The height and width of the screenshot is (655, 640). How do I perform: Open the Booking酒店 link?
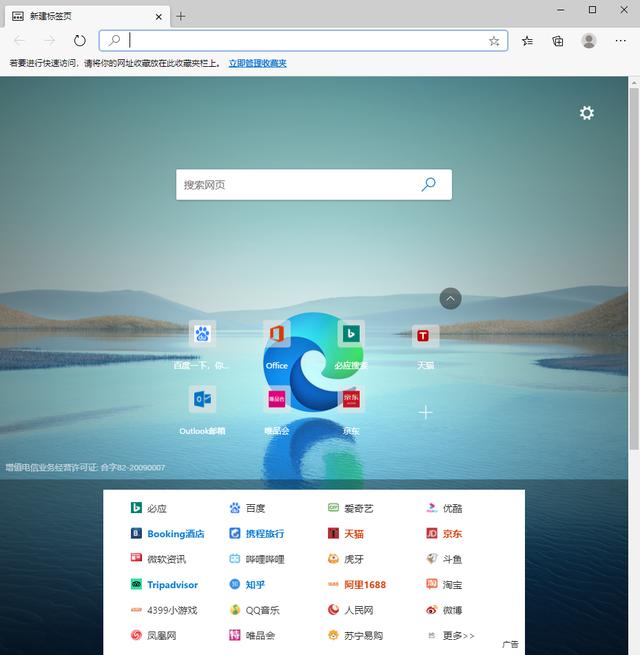point(167,533)
